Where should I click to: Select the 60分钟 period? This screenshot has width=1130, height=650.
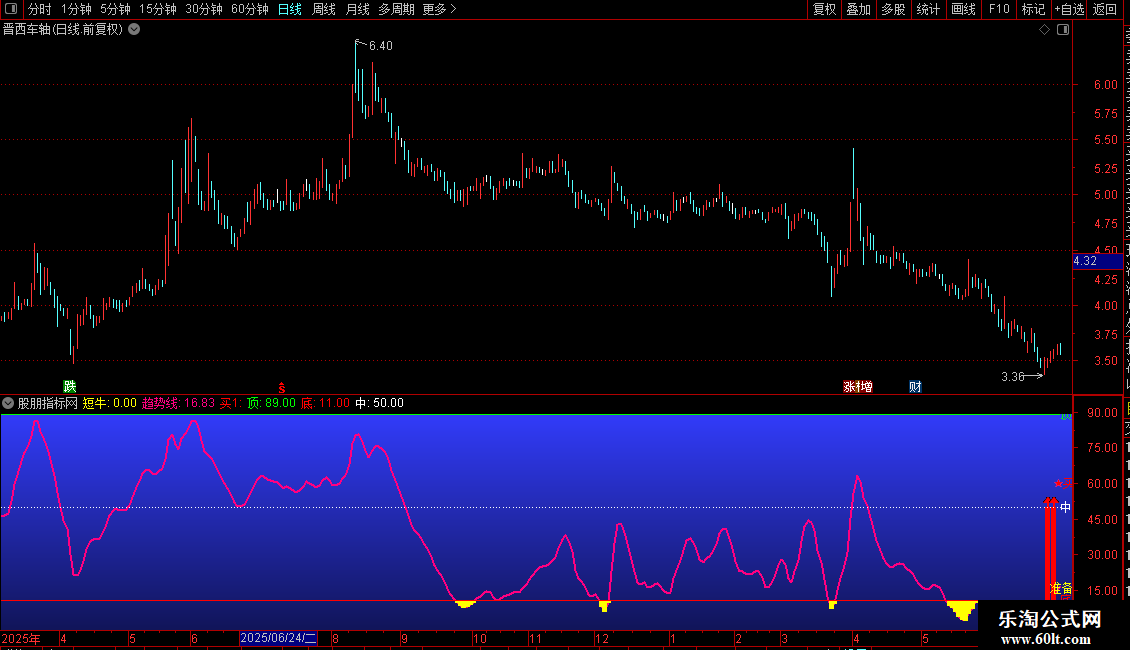click(250, 9)
